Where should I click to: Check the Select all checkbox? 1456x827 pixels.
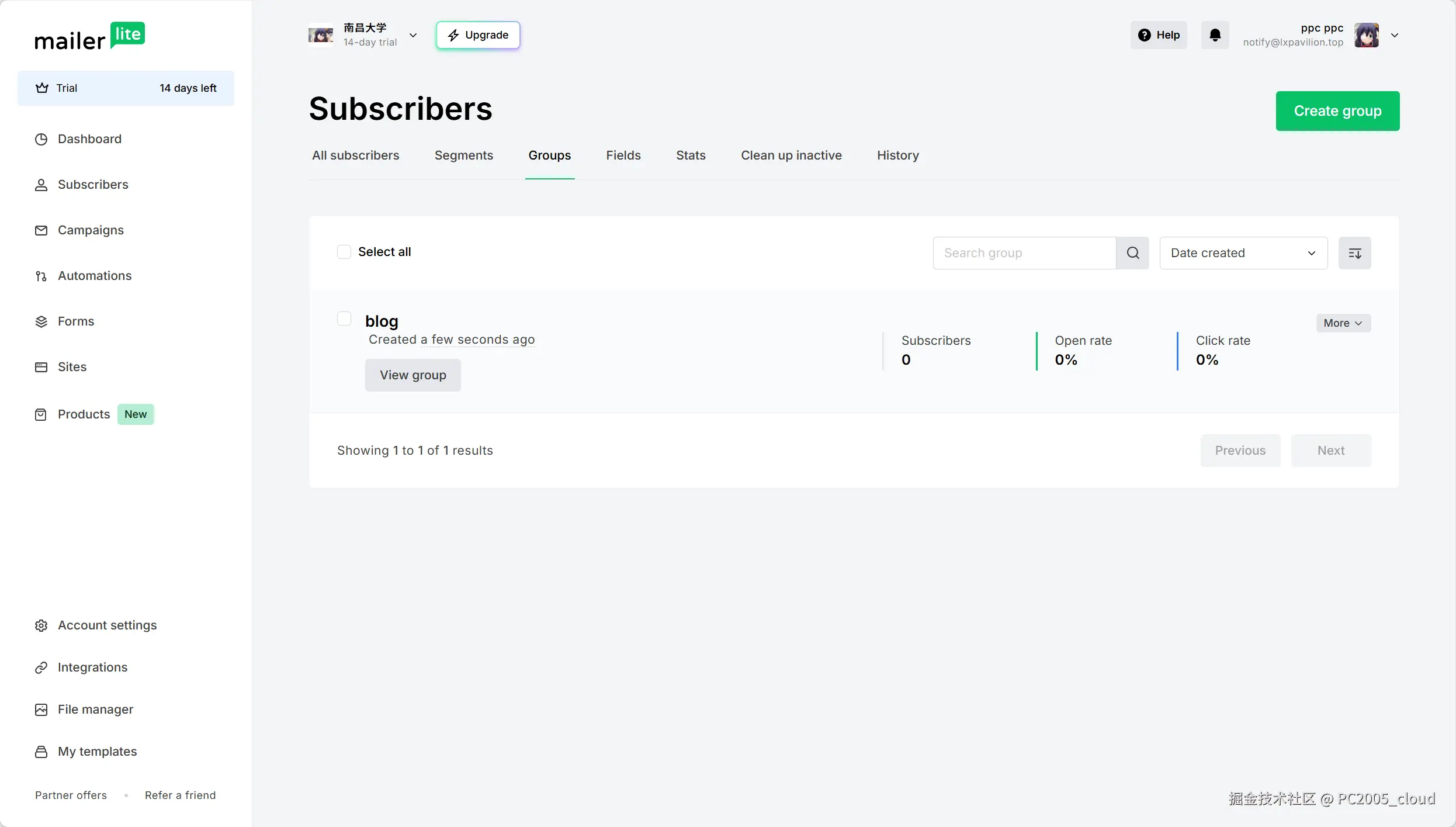344,252
